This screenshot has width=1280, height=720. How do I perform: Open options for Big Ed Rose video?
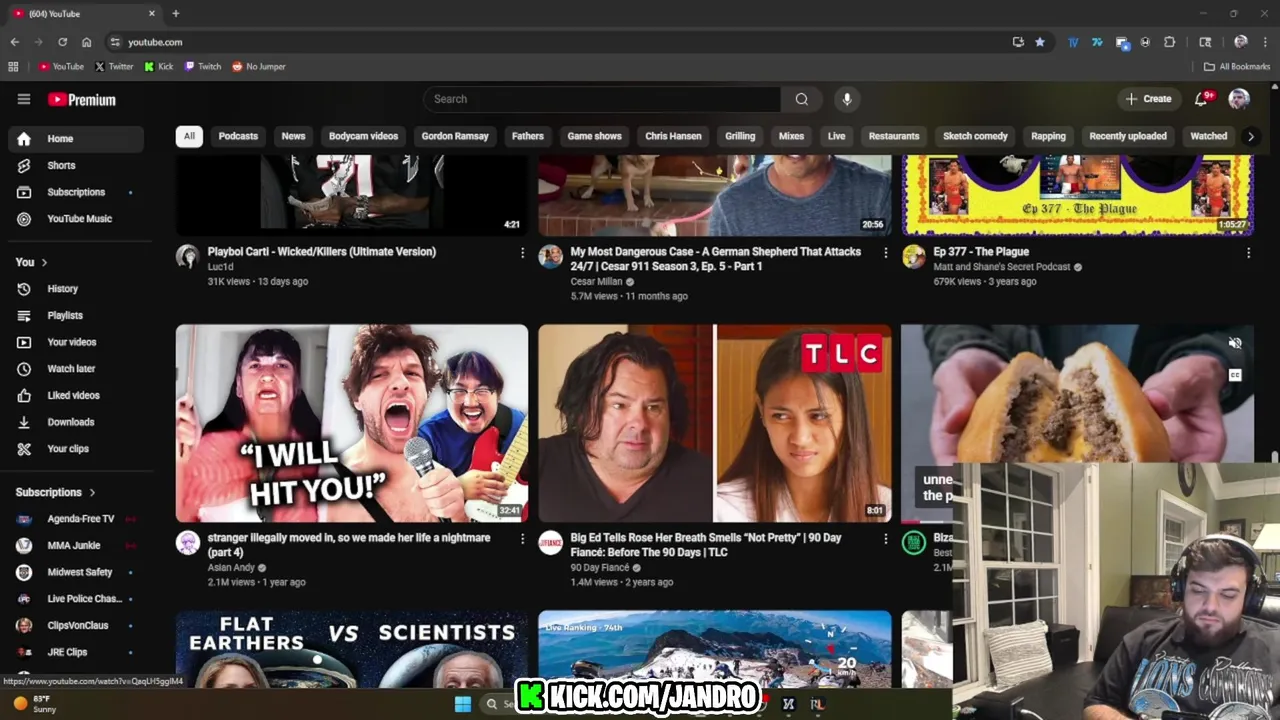885,539
